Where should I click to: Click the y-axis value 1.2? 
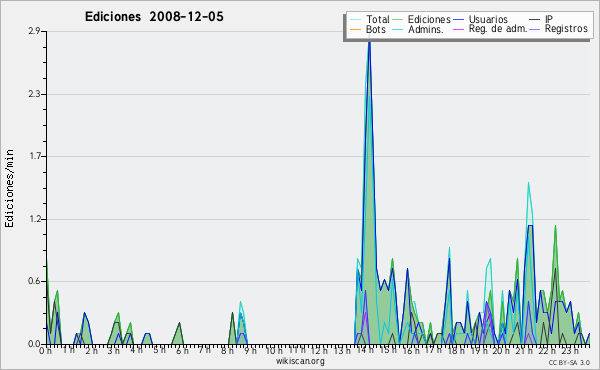pyautogui.click(x=34, y=219)
